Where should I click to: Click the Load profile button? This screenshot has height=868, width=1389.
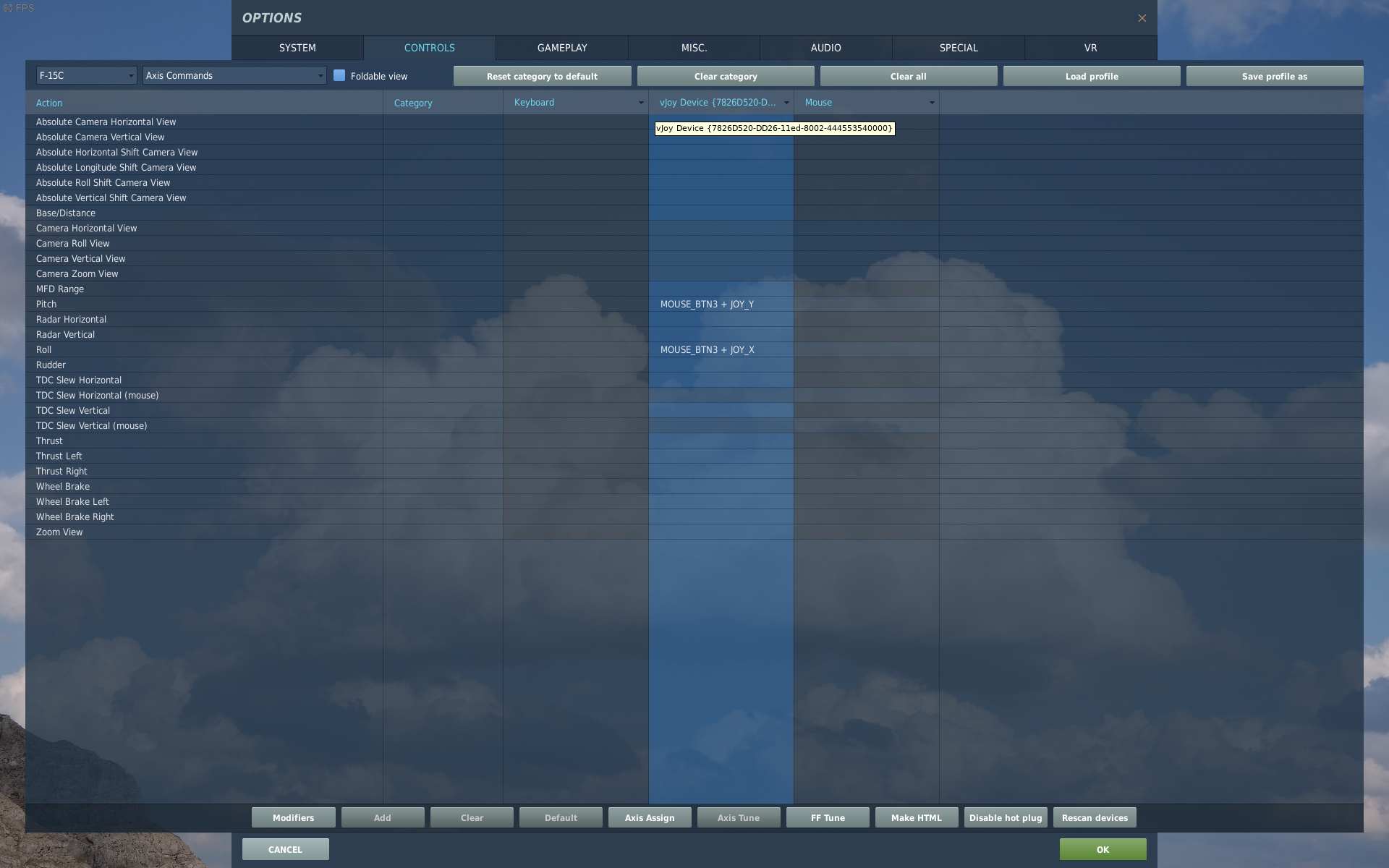click(x=1092, y=76)
